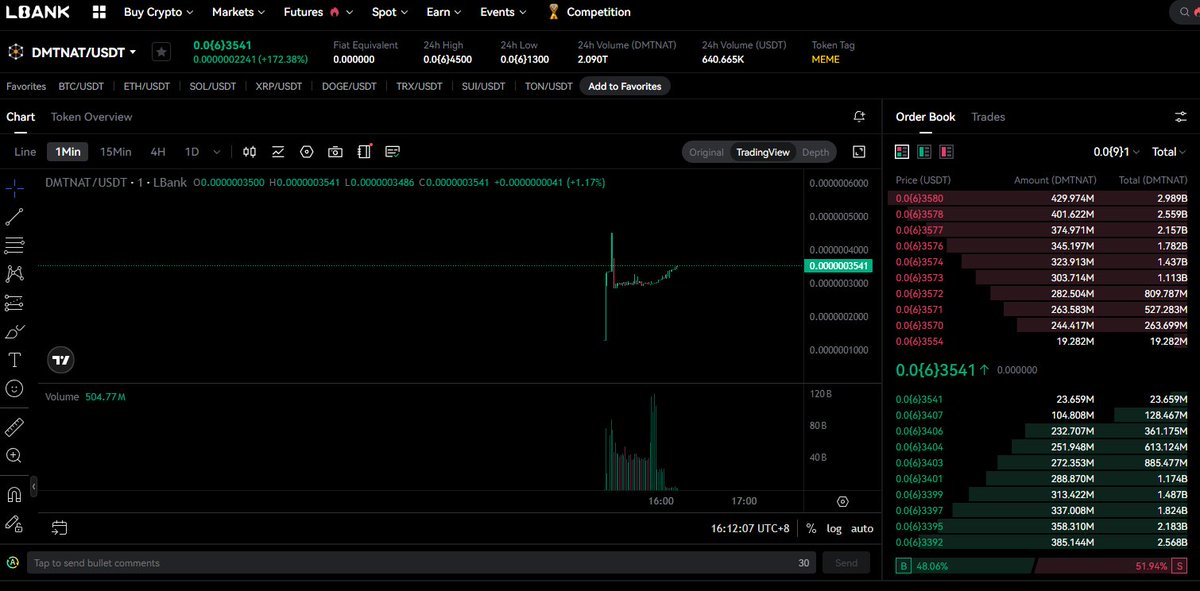
Task: Select the Order Book tab
Action: [x=925, y=117]
